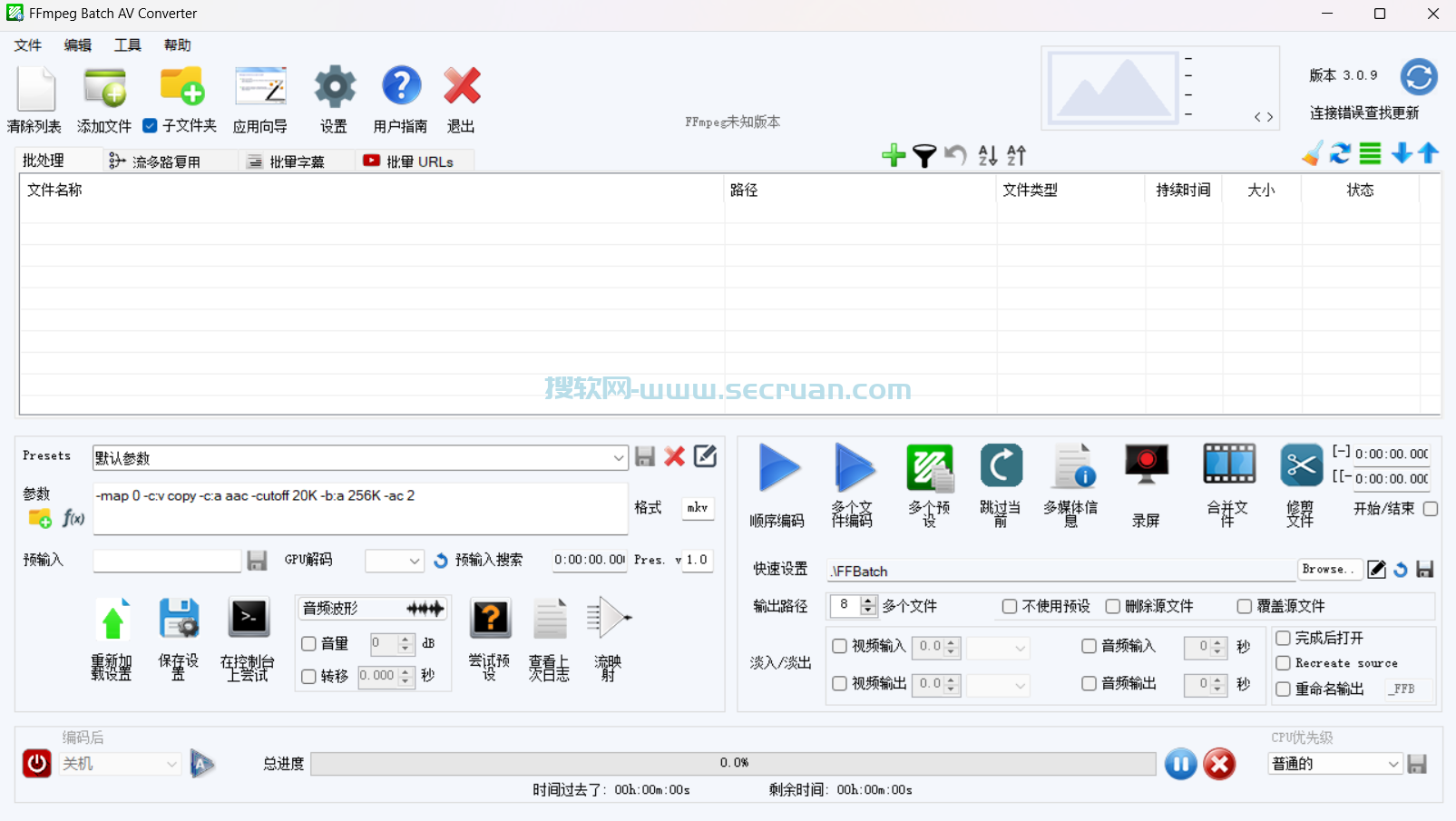
Task: Stop encoding with red cancel button
Action: click(1220, 765)
